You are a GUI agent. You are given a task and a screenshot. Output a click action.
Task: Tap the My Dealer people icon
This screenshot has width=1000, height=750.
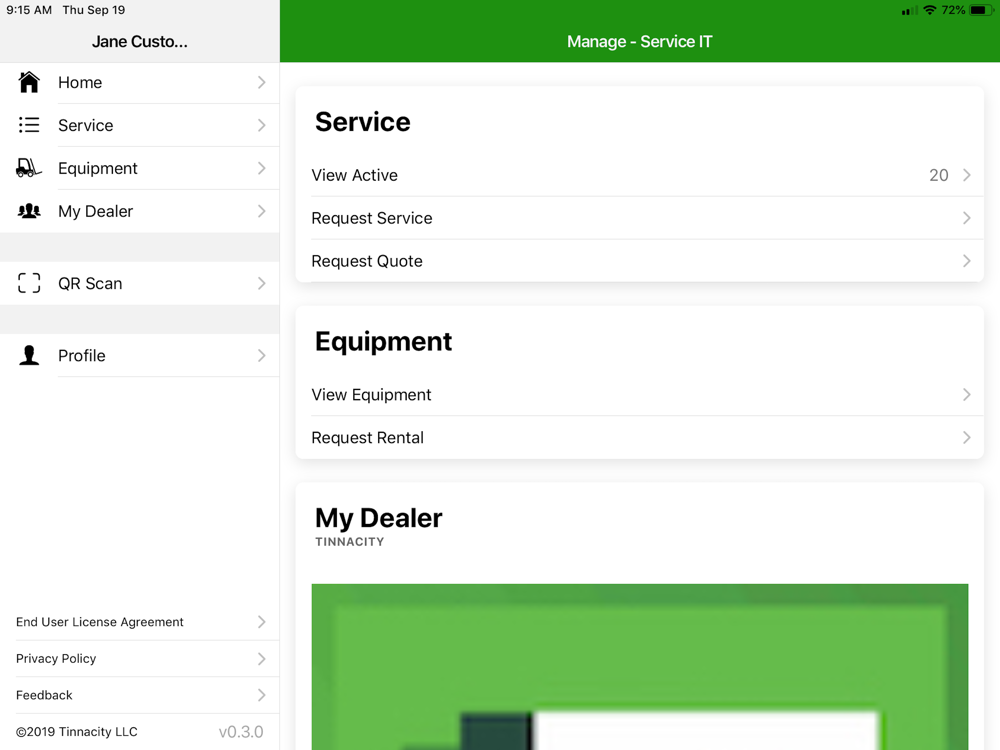click(x=29, y=211)
